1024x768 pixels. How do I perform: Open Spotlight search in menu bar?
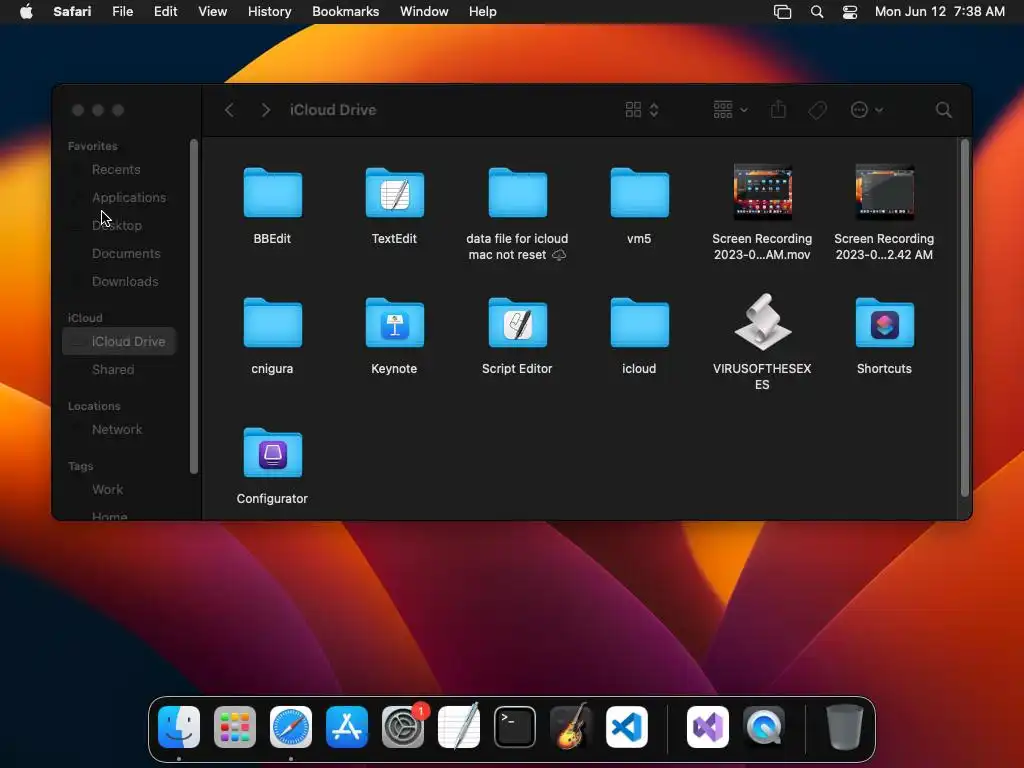[816, 12]
